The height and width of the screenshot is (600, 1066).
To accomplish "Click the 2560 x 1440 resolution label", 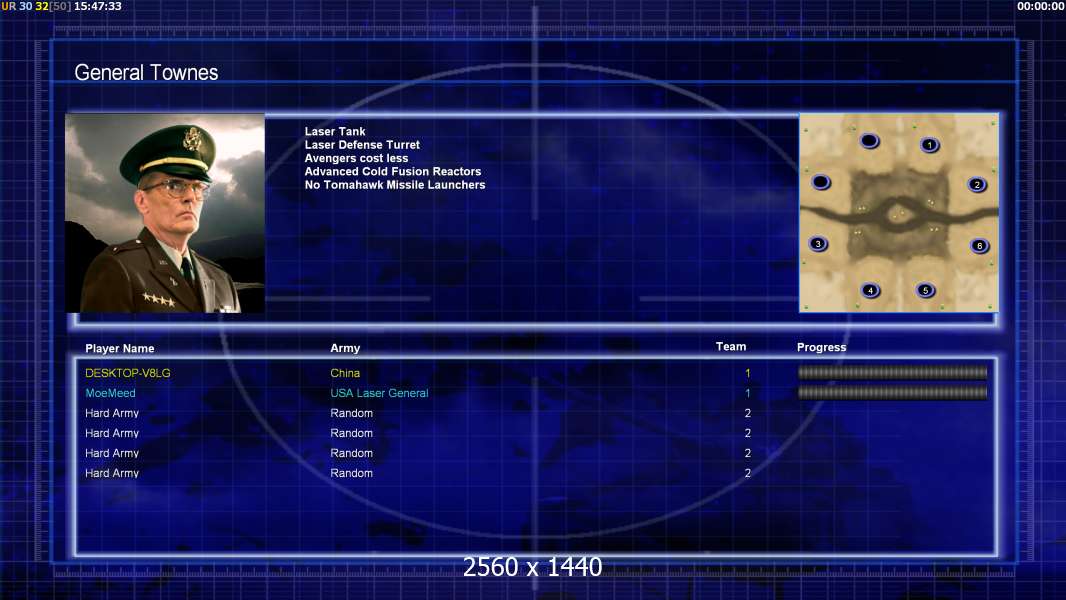I will [532, 567].
